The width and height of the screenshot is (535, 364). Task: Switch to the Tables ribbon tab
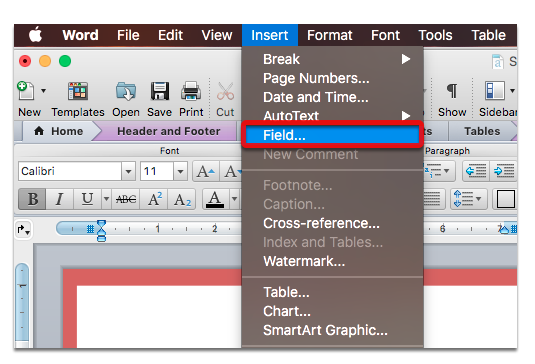[482, 131]
